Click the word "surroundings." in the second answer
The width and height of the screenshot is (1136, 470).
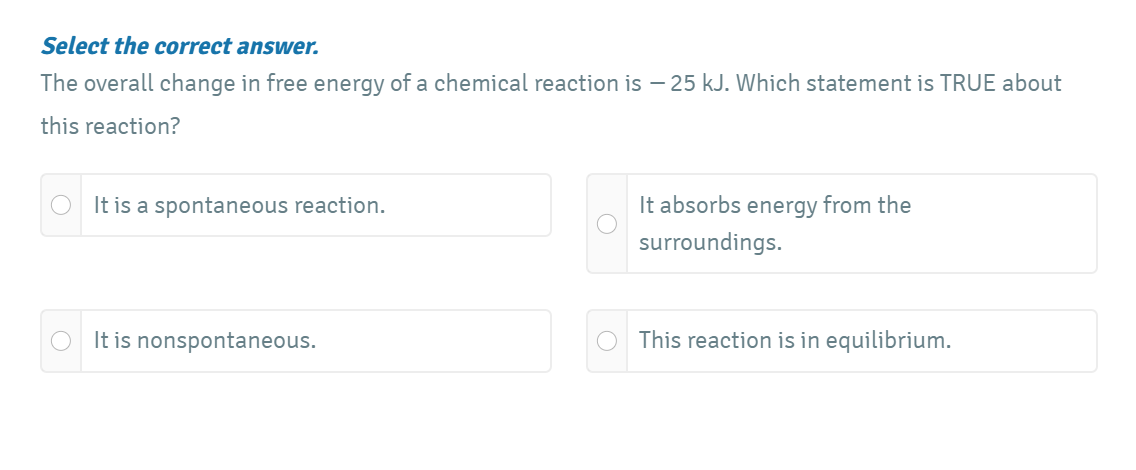click(x=710, y=243)
